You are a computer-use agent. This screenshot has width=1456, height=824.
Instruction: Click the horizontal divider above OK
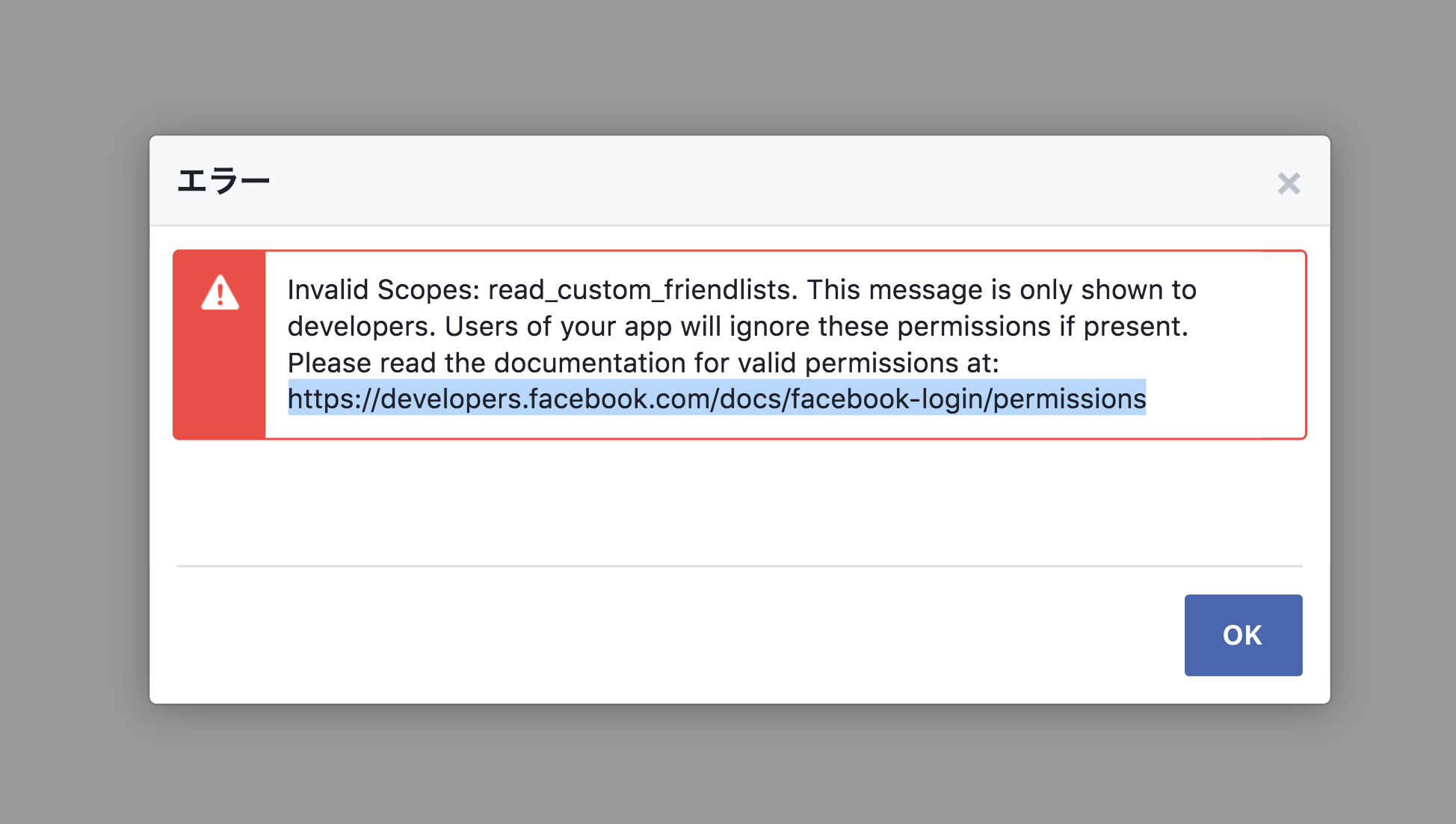740,566
